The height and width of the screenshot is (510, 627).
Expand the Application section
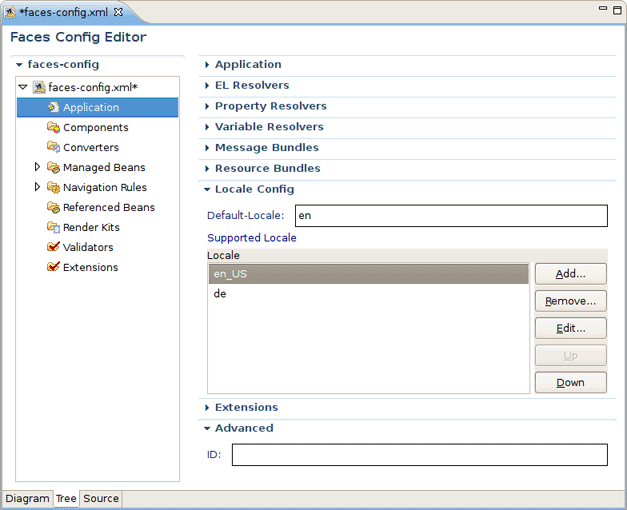coord(207,64)
